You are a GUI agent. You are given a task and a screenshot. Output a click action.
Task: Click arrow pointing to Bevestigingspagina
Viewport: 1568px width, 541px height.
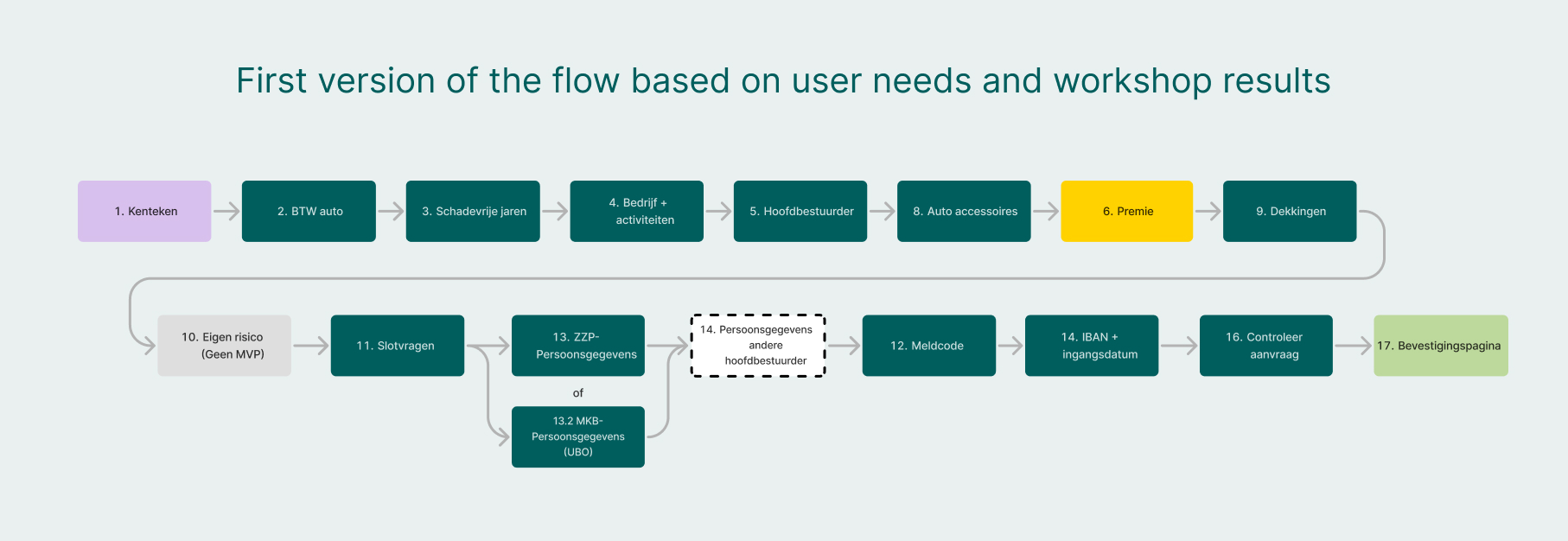tap(1354, 346)
